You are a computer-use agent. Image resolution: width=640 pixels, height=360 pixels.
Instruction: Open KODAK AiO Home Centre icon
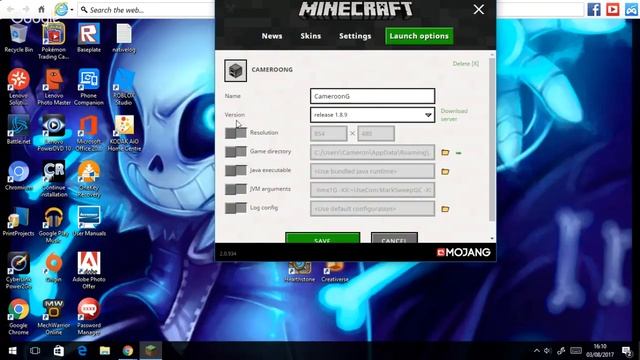(x=124, y=133)
